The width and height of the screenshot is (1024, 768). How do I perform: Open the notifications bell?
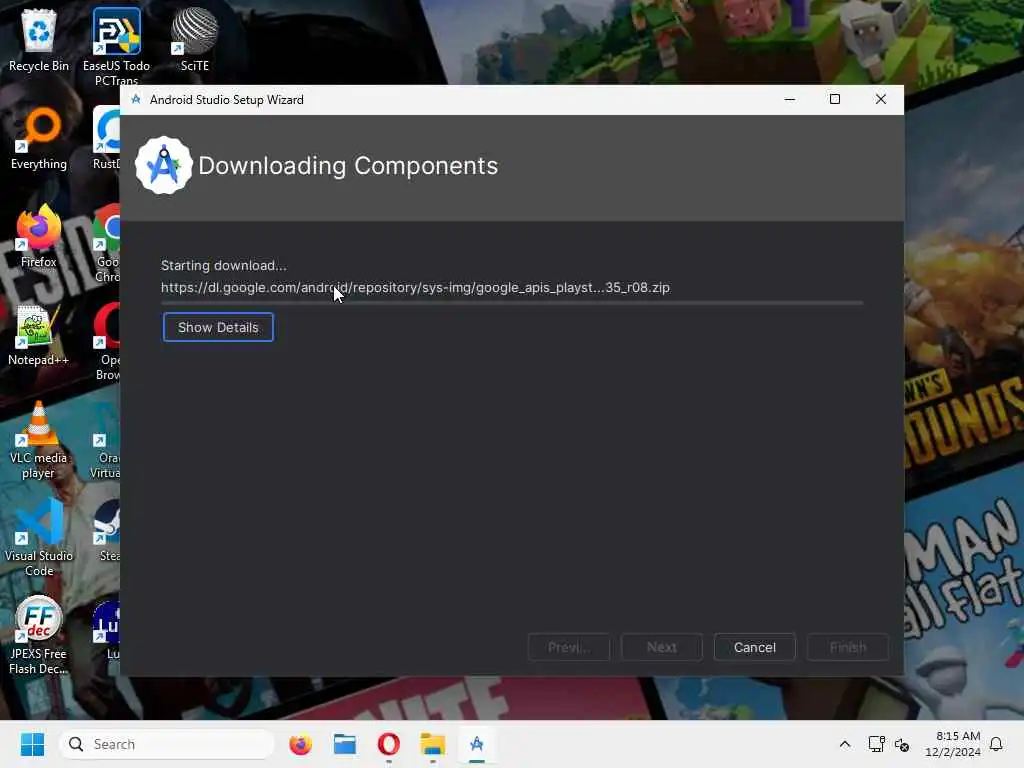coord(997,744)
